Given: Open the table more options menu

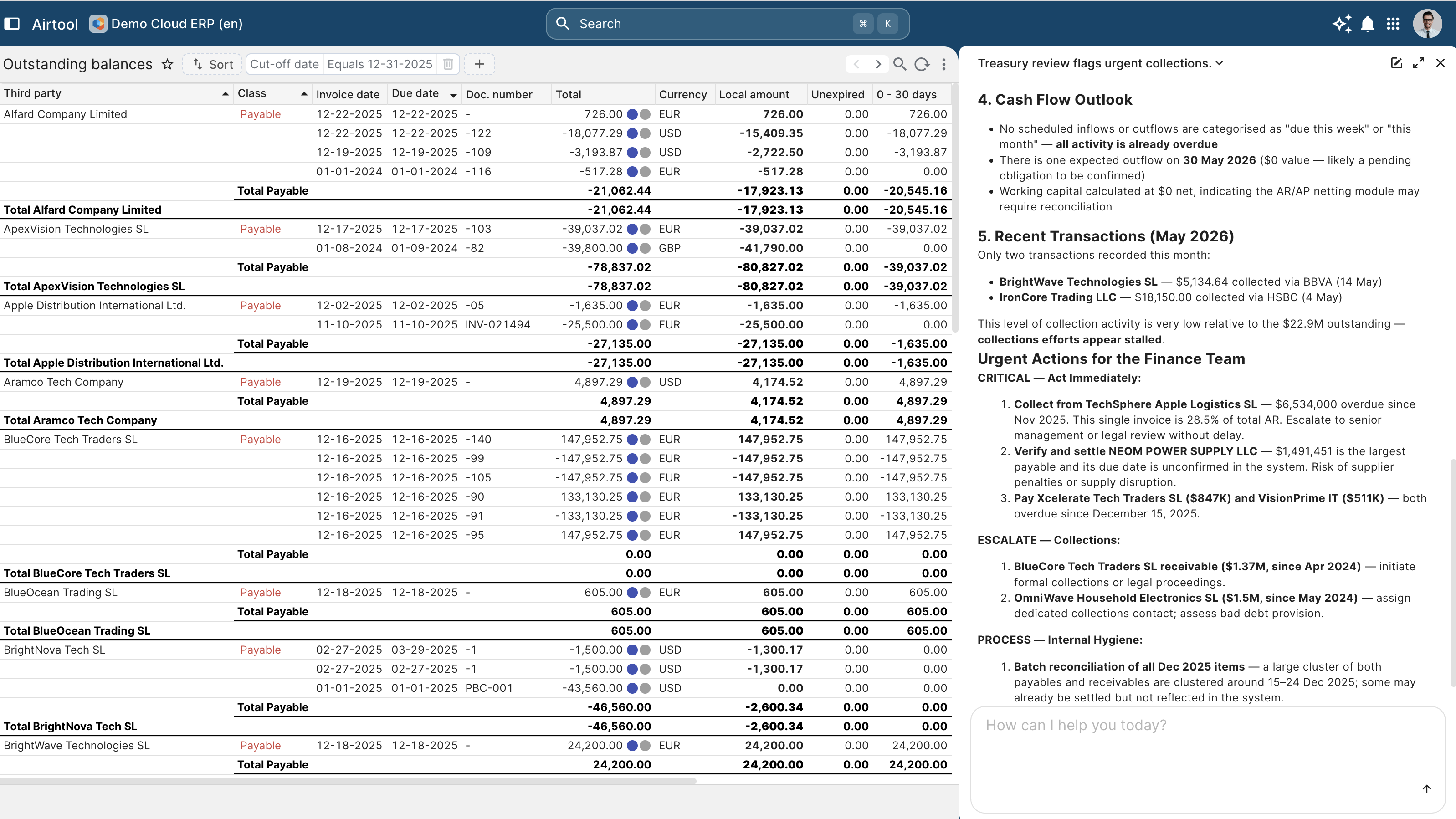Looking at the screenshot, I should 944,64.
